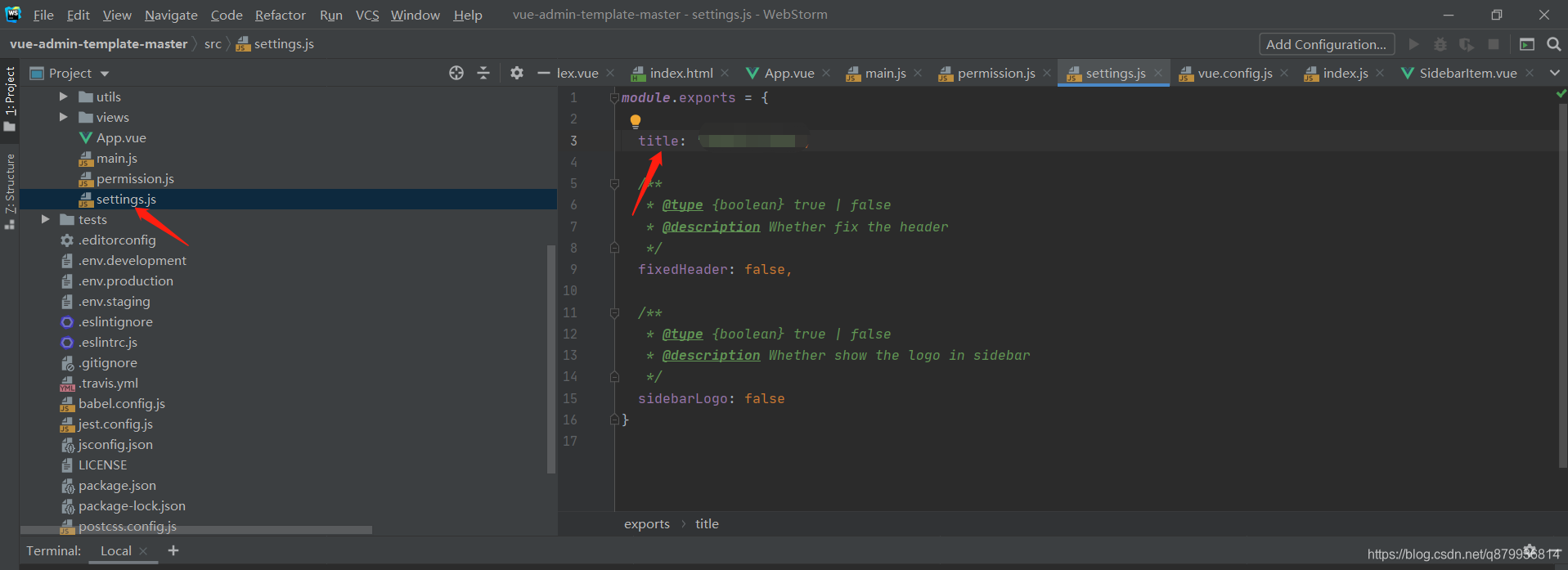Open Project panel settings gear
The height and width of the screenshot is (570, 1568).
coord(517,73)
